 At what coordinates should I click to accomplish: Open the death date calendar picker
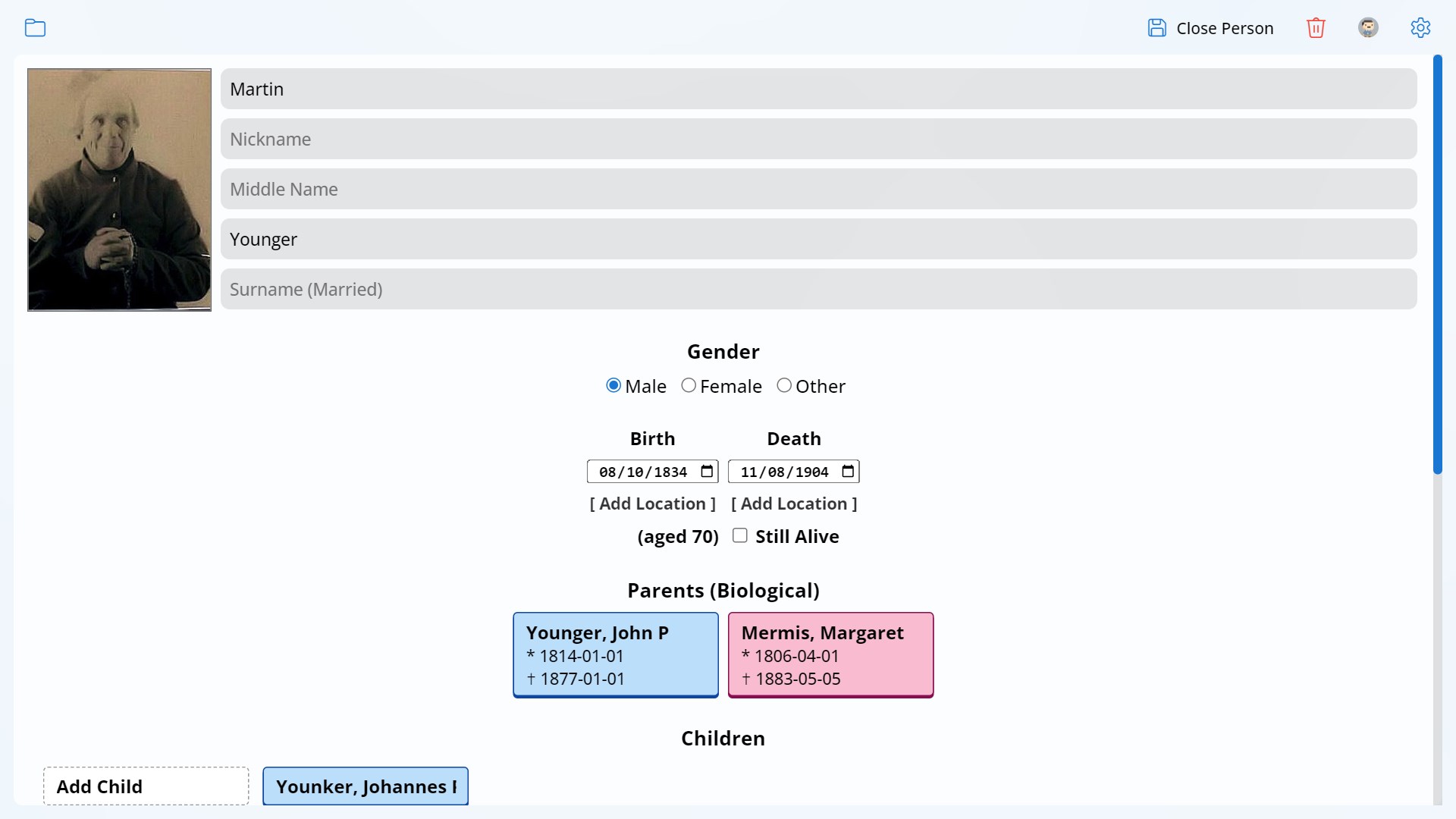847,471
